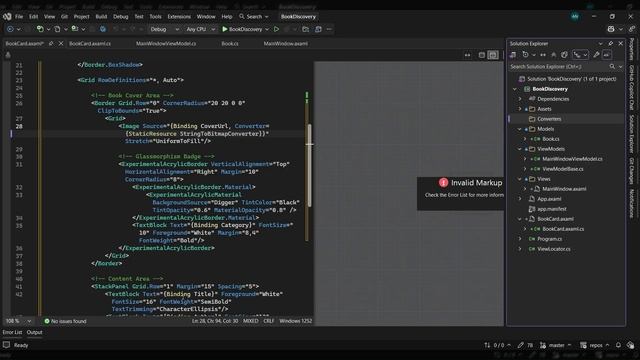The height and width of the screenshot is (360, 640).
Task: Click the save all toolbar icon
Action: [x=75, y=29]
